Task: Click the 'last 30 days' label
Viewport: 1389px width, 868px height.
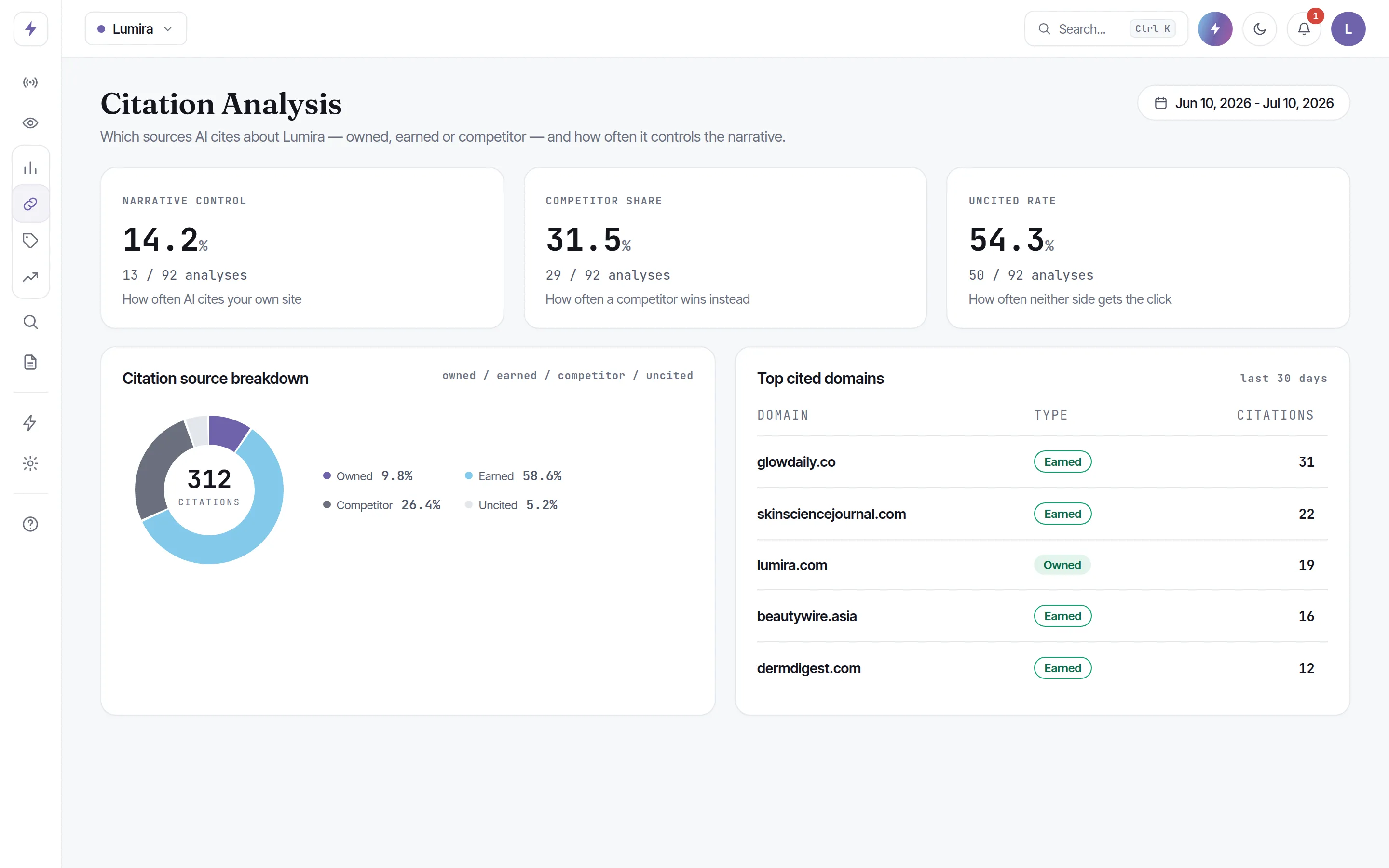Action: (x=1283, y=378)
